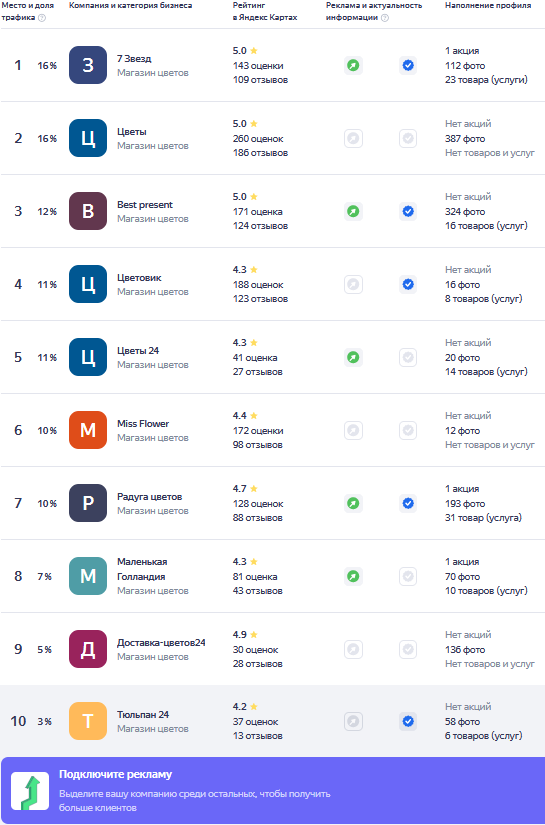Click the help icon next to 'Место и доля трафика'
The width and height of the screenshot is (545, 825).
pyautogui.click(x=42, y=17)
